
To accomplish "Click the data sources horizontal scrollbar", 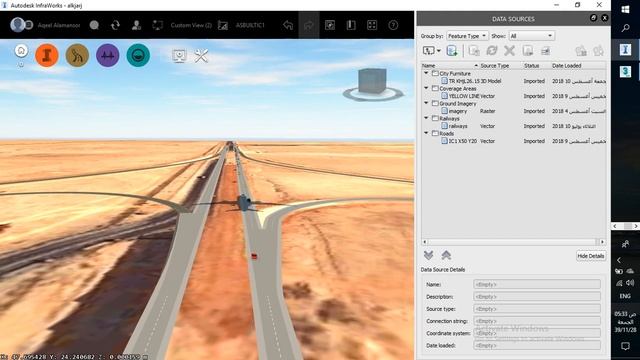I will tap(513, 242).
